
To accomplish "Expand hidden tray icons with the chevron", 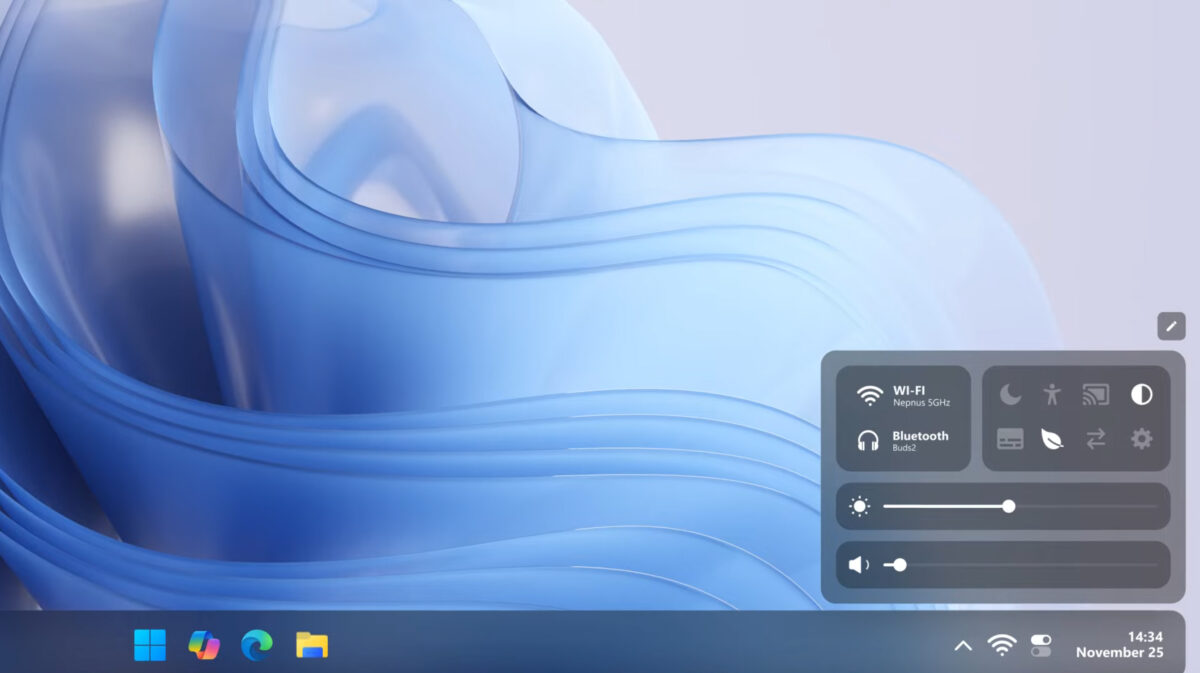I will pyautogui.click(x=963, y=646).
